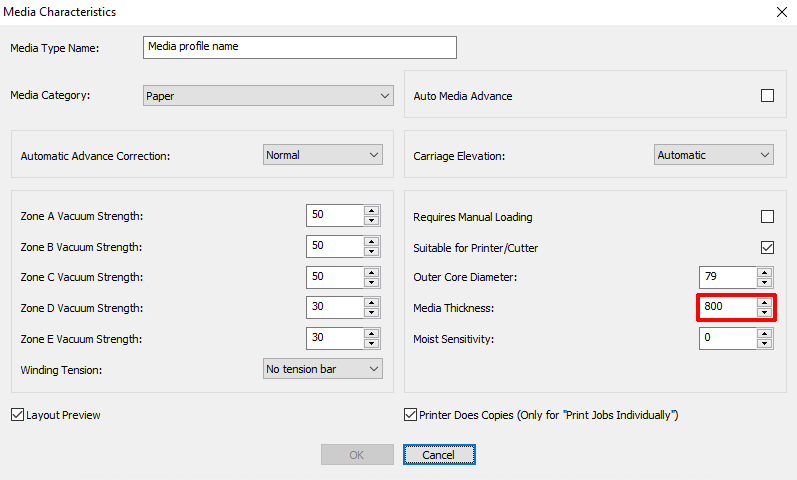
Task: Open the Winding Tension dropdown
Action: (x=323, y=369)
